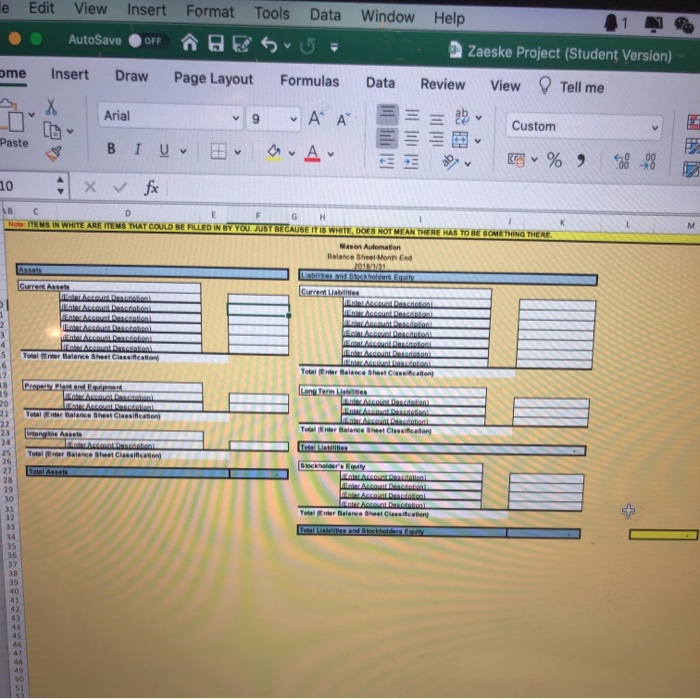Switch to the Page Layout tab
The width and height of the screenshot is (700, 699).
213,79
